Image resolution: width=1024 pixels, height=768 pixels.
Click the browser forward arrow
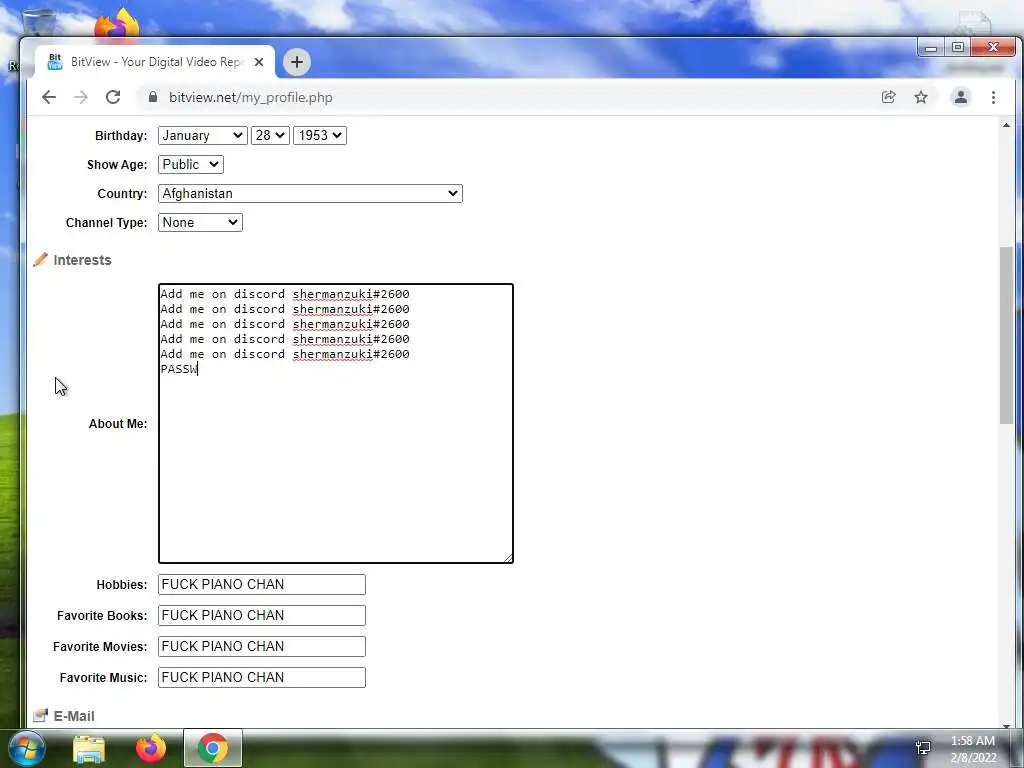coord(81,97)
